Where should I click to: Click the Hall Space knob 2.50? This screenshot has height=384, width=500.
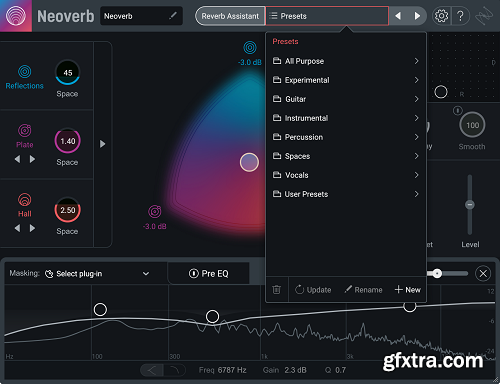click(x=68, y=210)
